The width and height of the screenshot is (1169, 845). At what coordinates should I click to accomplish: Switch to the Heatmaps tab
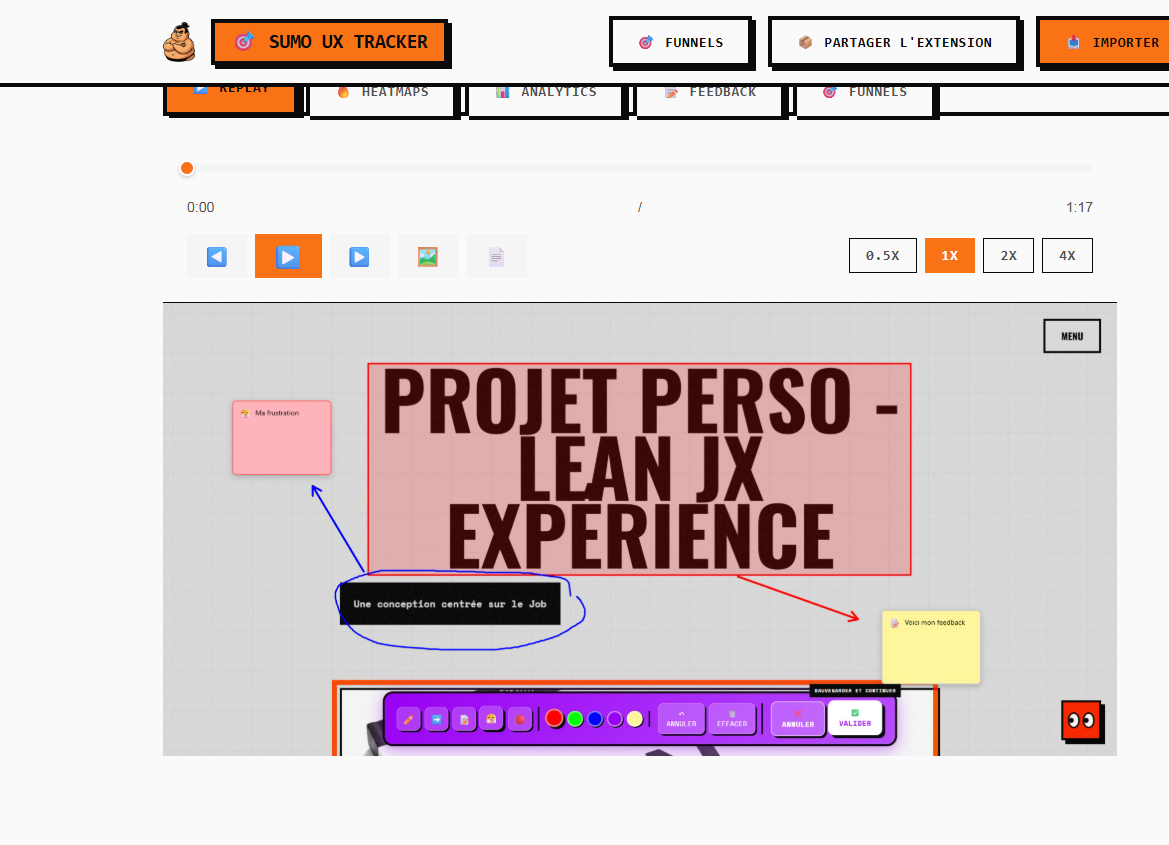(383, 93)
